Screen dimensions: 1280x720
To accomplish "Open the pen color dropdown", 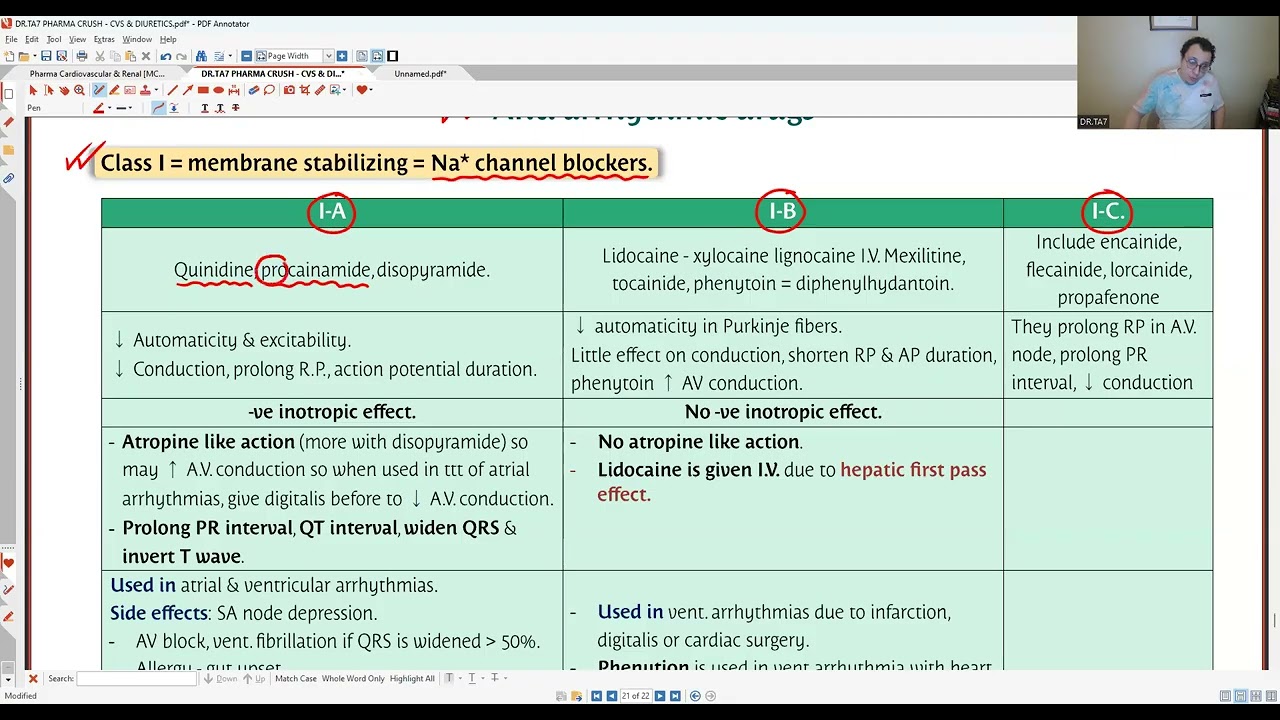I will pos(109,107).
